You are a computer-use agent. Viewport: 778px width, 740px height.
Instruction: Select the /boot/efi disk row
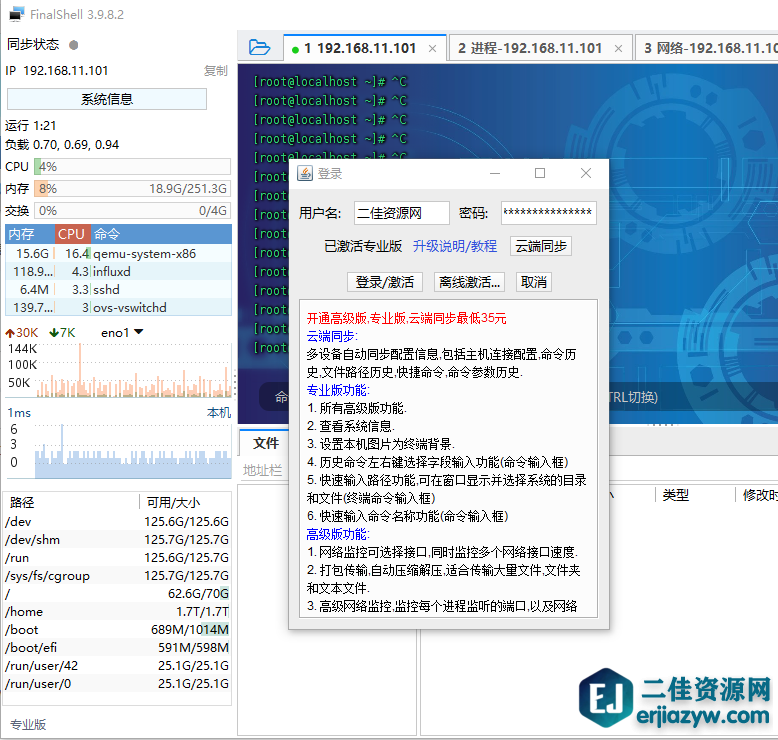(x=117, y=648)
